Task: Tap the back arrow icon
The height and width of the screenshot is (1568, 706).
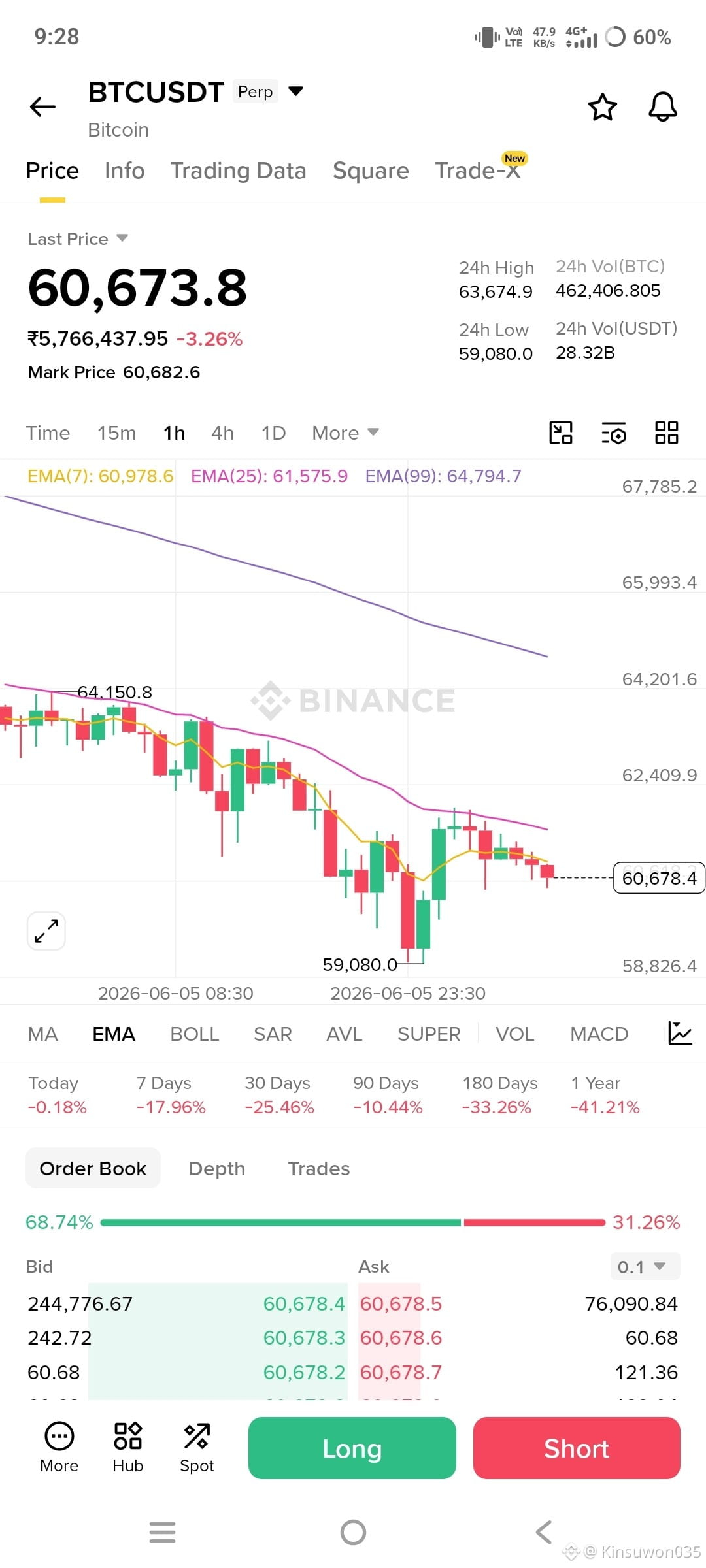Action: coord(43,106)
